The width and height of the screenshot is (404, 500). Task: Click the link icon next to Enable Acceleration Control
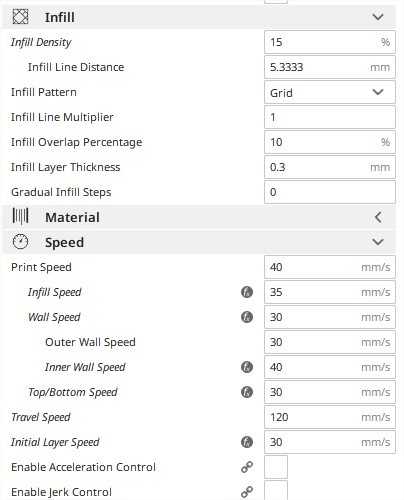(x=247, y=467)
